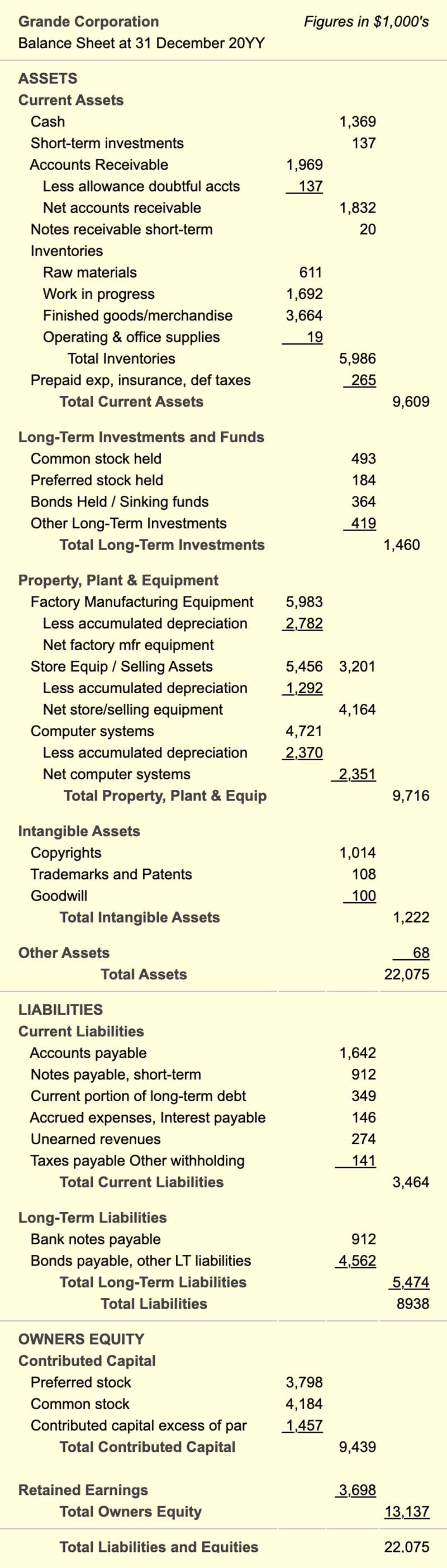Select the Bonds Held / Sinking funds label
447x1568 pixels.
tap(119, 501)
